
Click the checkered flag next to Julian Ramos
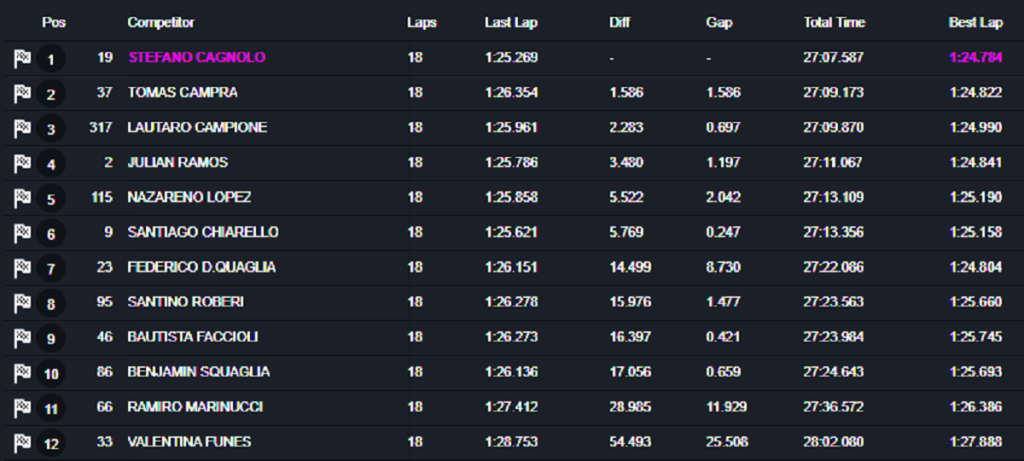coord(22,164)
